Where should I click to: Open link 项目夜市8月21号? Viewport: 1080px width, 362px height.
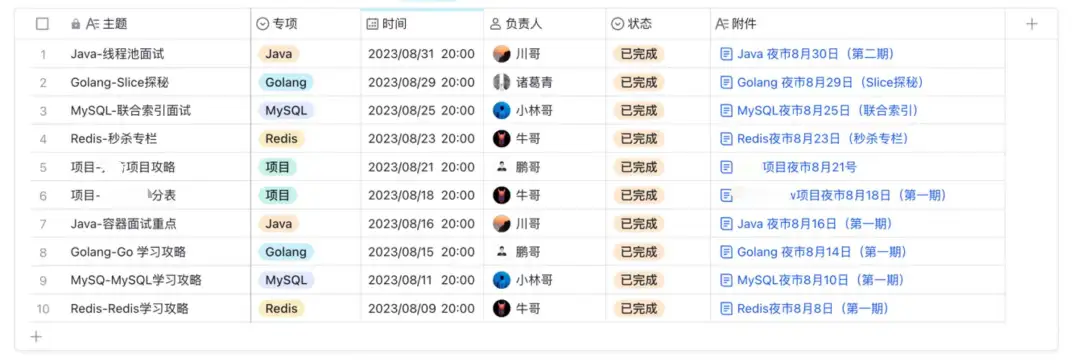point(809,167)
